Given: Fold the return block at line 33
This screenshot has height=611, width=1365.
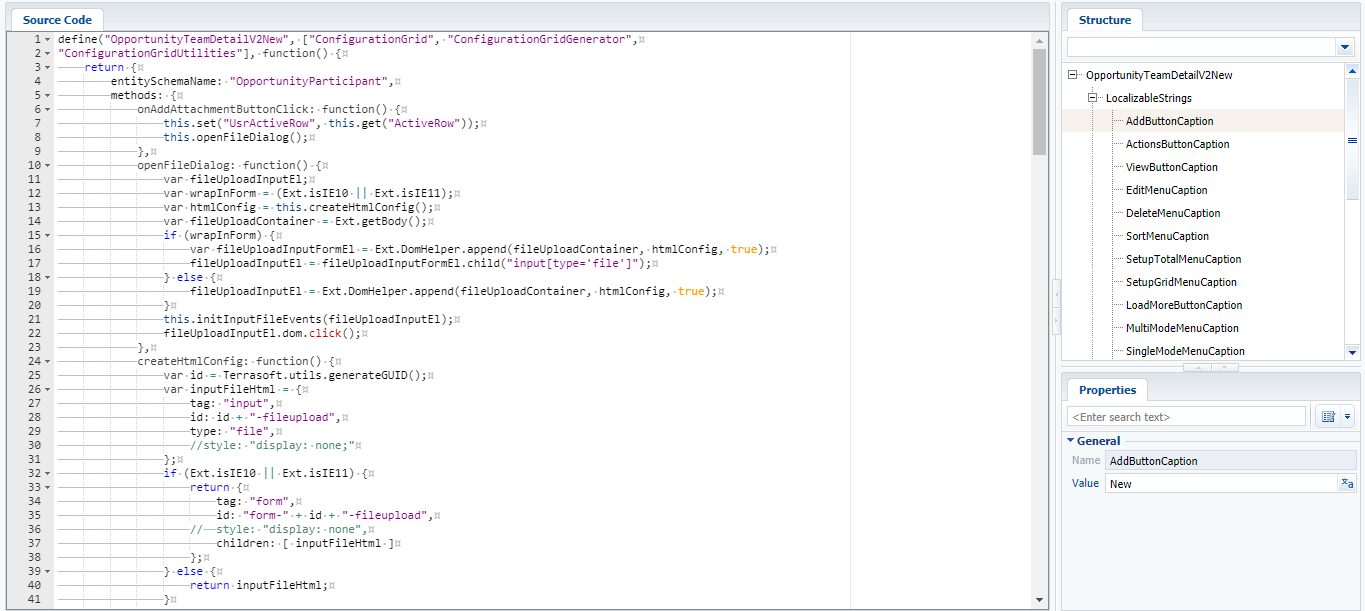Looking at the screenshot, I should pos(47,487).
